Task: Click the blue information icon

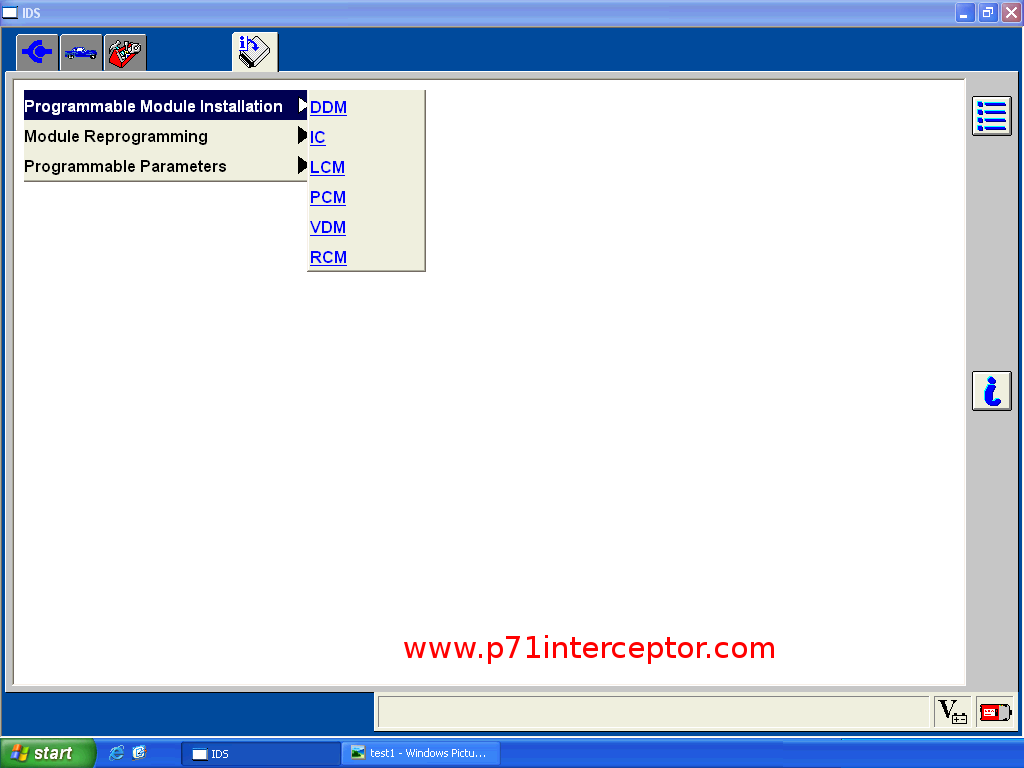Action: 991,391
